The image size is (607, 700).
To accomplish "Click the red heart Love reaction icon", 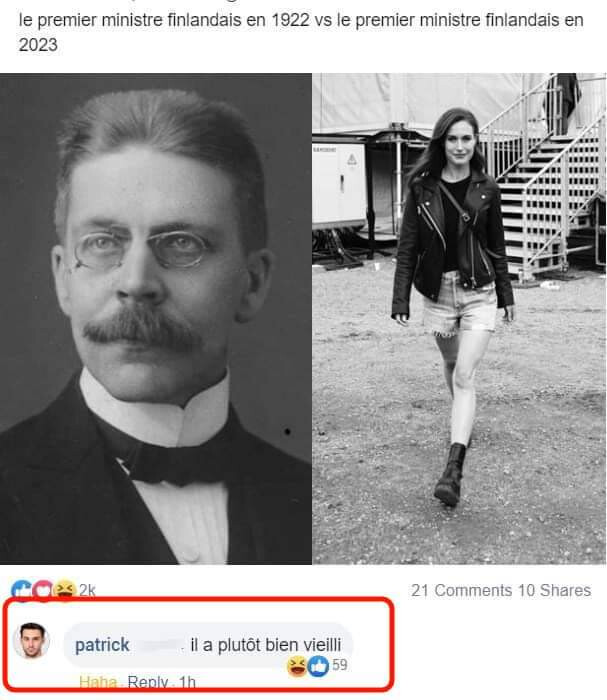I will point(43,590).
